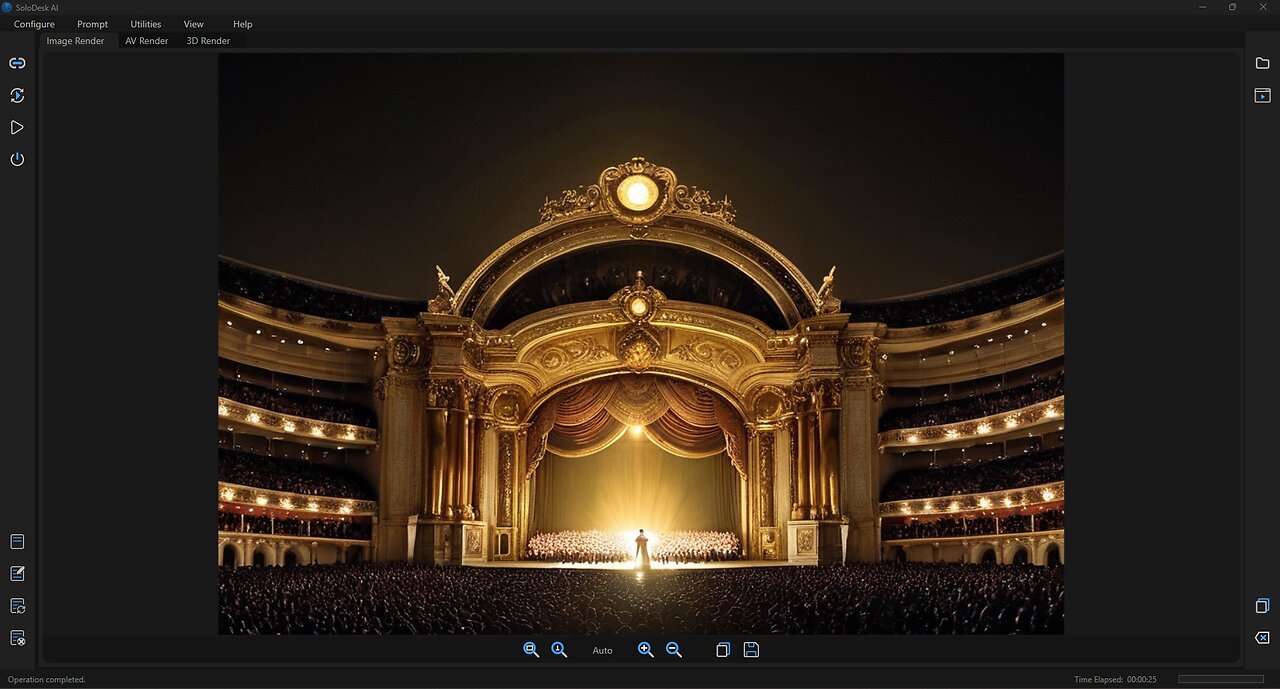Click the progress bar in status bar
Viewport: 1280px width, 689px height.
(1221, 679)
